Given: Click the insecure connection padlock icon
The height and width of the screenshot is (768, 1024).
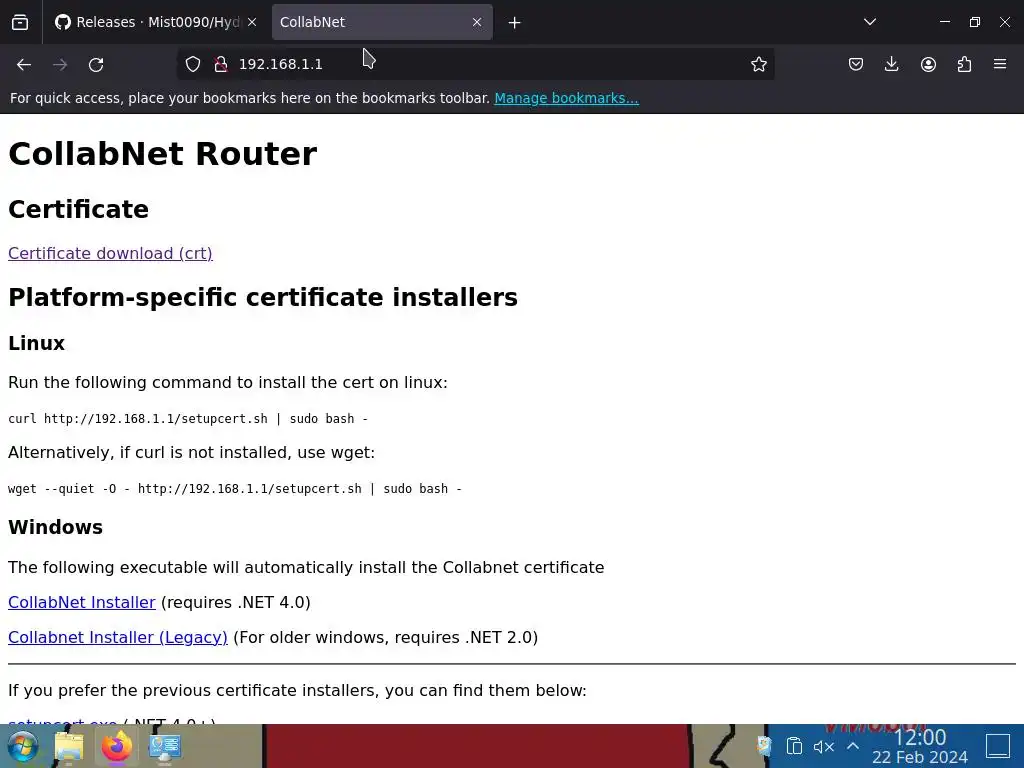Looking at the screenshot, I should tap(221, 64).
